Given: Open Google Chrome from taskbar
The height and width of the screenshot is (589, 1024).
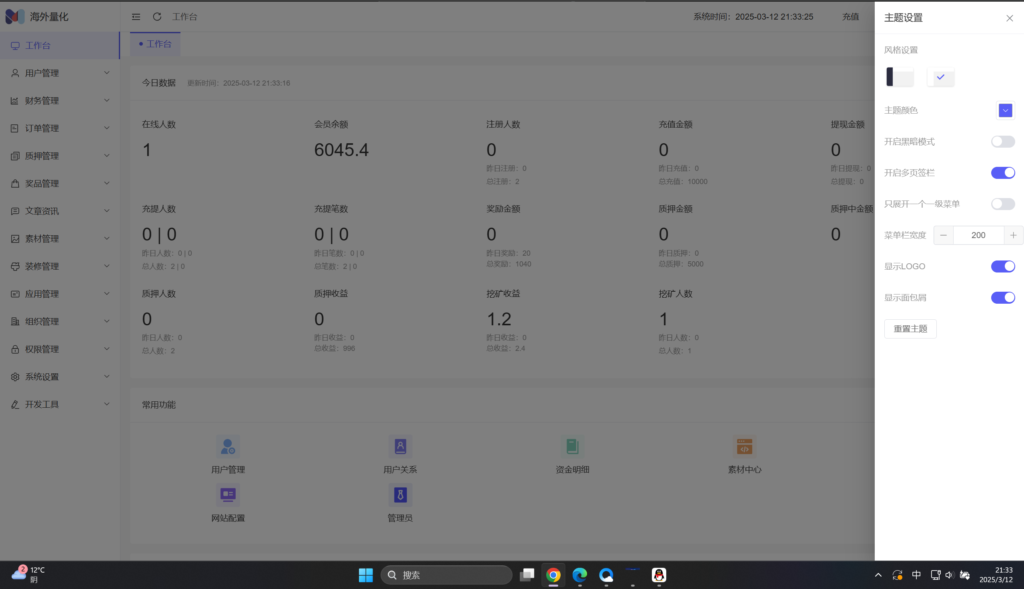Looking at the screenshot, I should coord(553,575).
